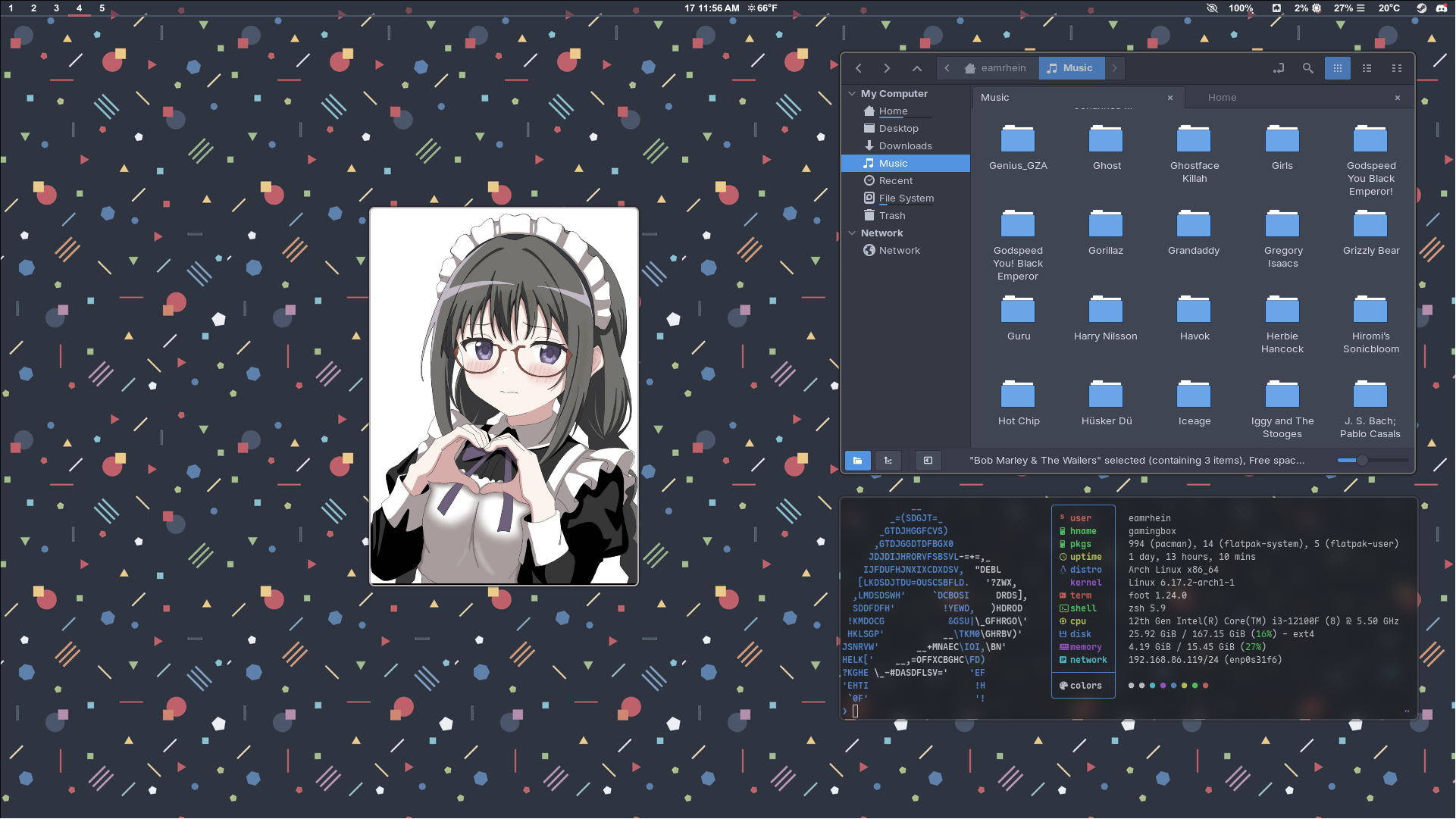Adjust the icon zoom slider

pos(1361,461)
